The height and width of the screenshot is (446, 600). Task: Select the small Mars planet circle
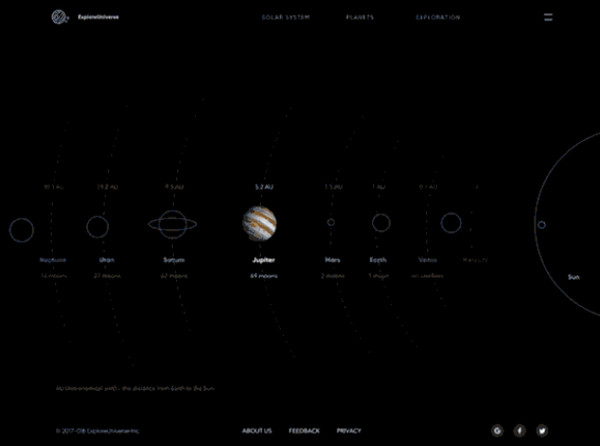pyautogui.click(x=331, y=223)
